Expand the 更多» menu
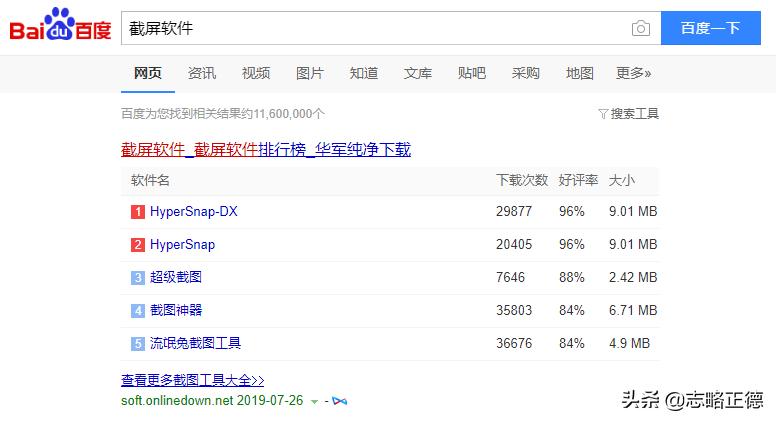Viewport: 776px width, 422px height. (x=633, y=73)
